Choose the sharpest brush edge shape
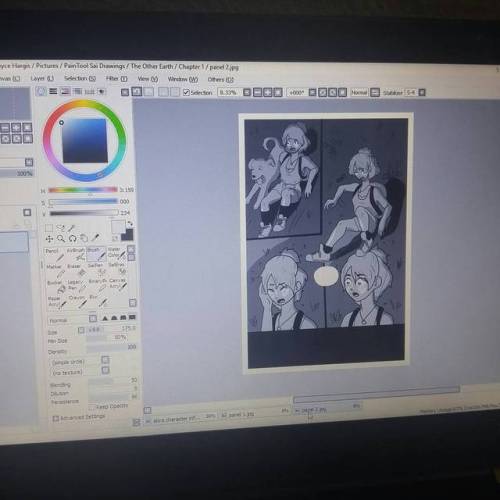Viewport: 500px width, 500px height. point(105,318)
